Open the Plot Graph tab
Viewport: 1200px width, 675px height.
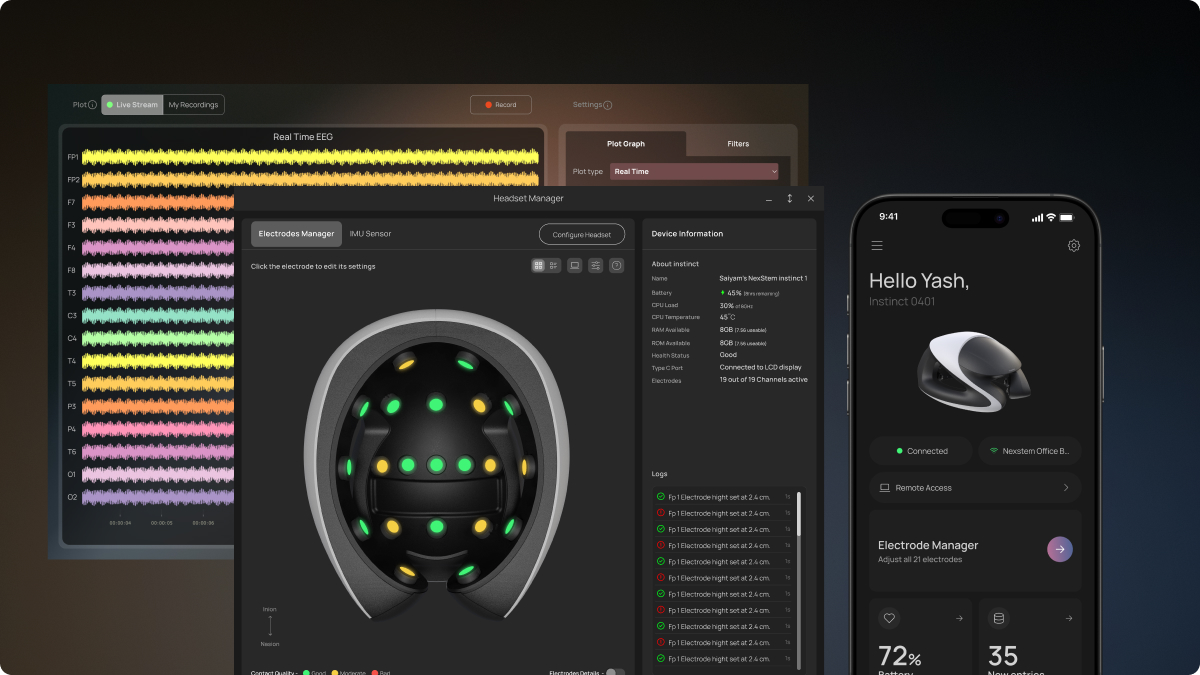[626, 144]
